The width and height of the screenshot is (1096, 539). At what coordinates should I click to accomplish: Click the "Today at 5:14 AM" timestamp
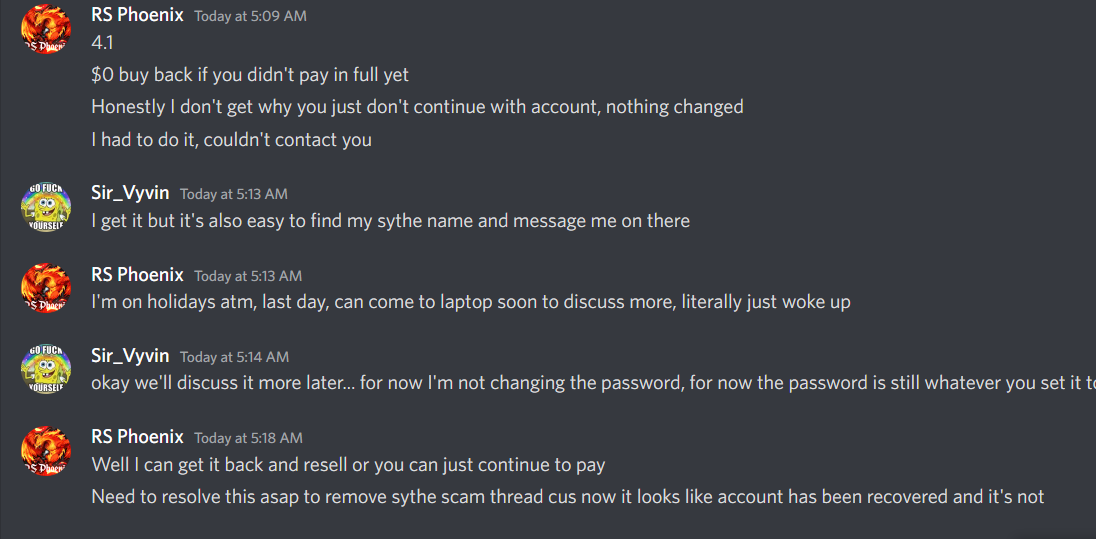pos(234,357)
